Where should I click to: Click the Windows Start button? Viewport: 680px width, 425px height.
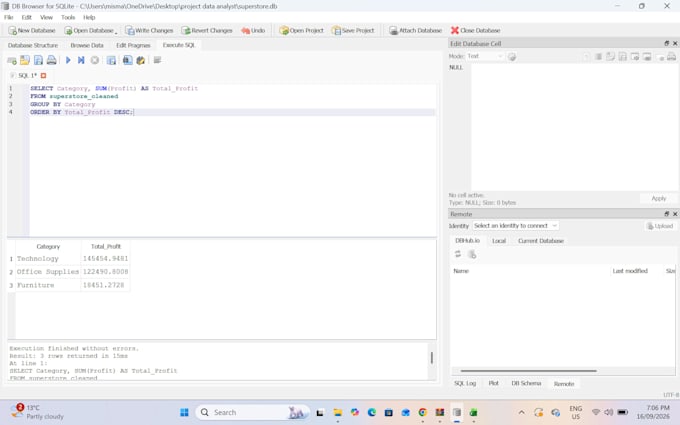(184, 412)
